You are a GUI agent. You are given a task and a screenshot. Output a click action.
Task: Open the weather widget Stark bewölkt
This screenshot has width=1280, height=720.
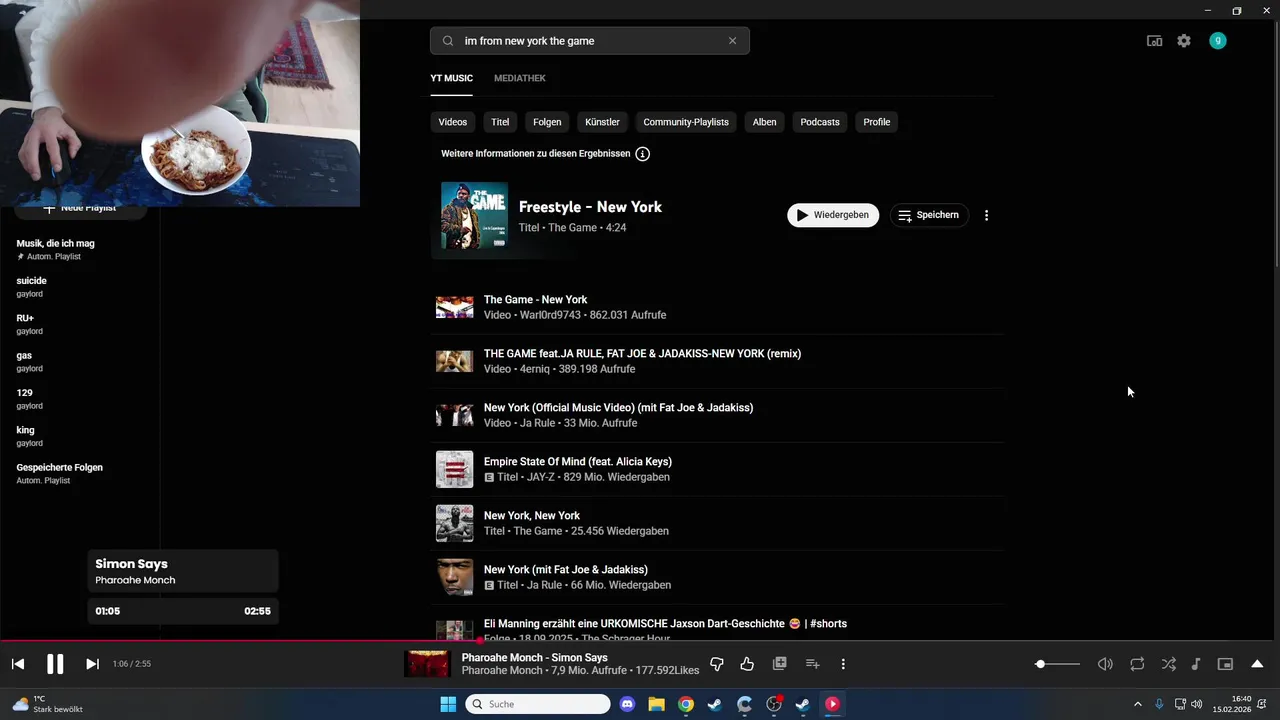tap(47, 704)
